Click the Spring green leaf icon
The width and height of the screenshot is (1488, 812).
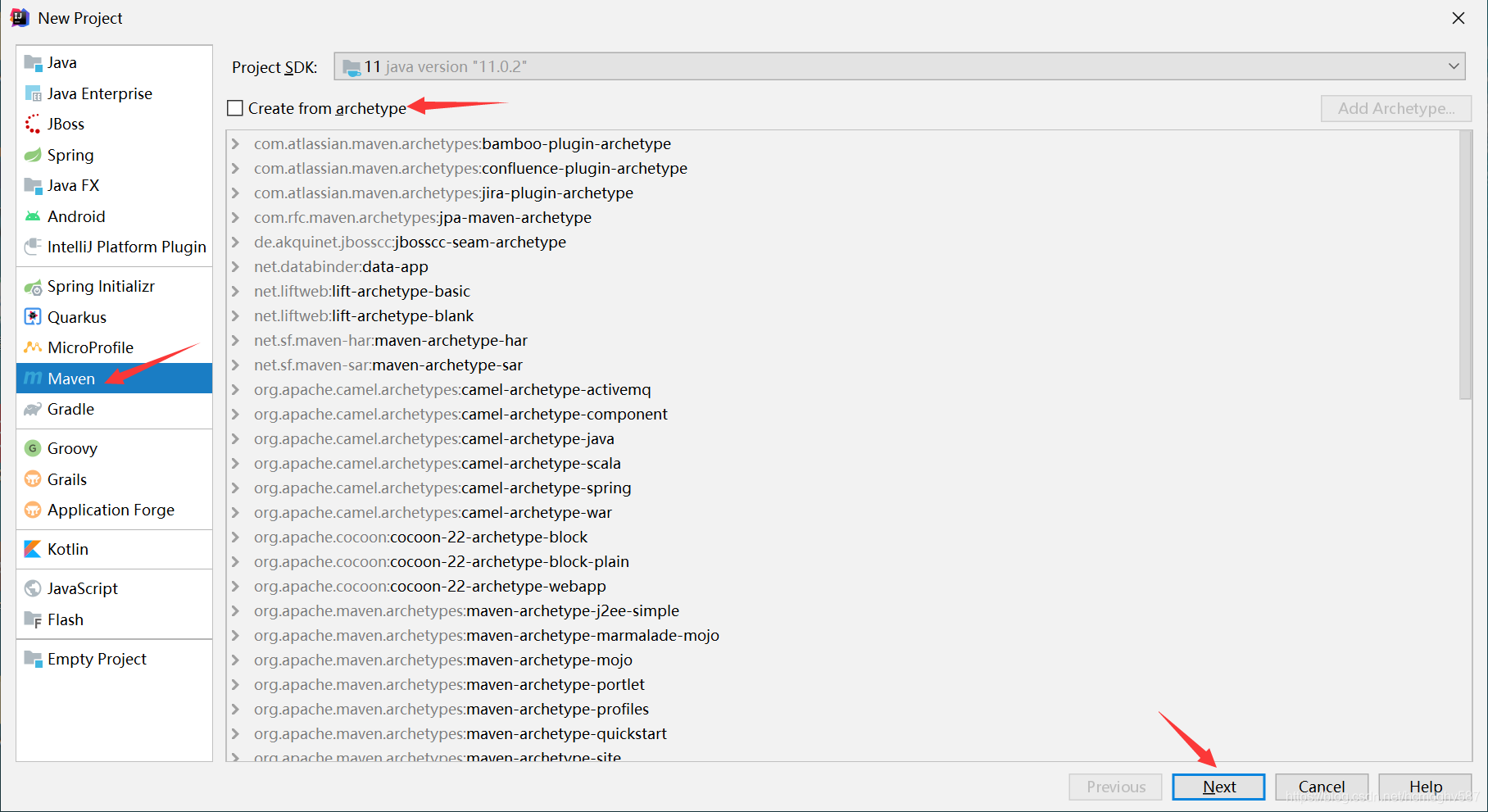[33, 155]
